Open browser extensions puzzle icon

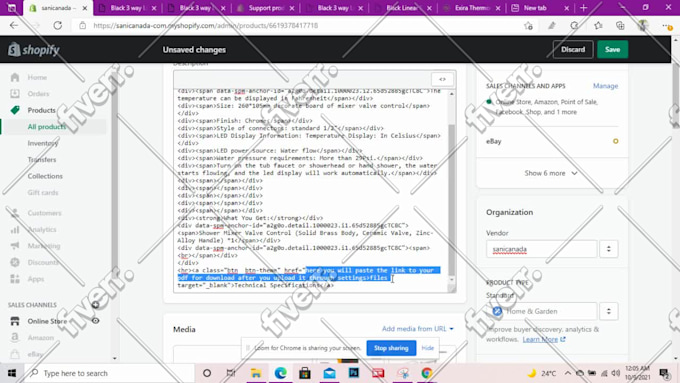pyautogui.click(x=575, y=26)
